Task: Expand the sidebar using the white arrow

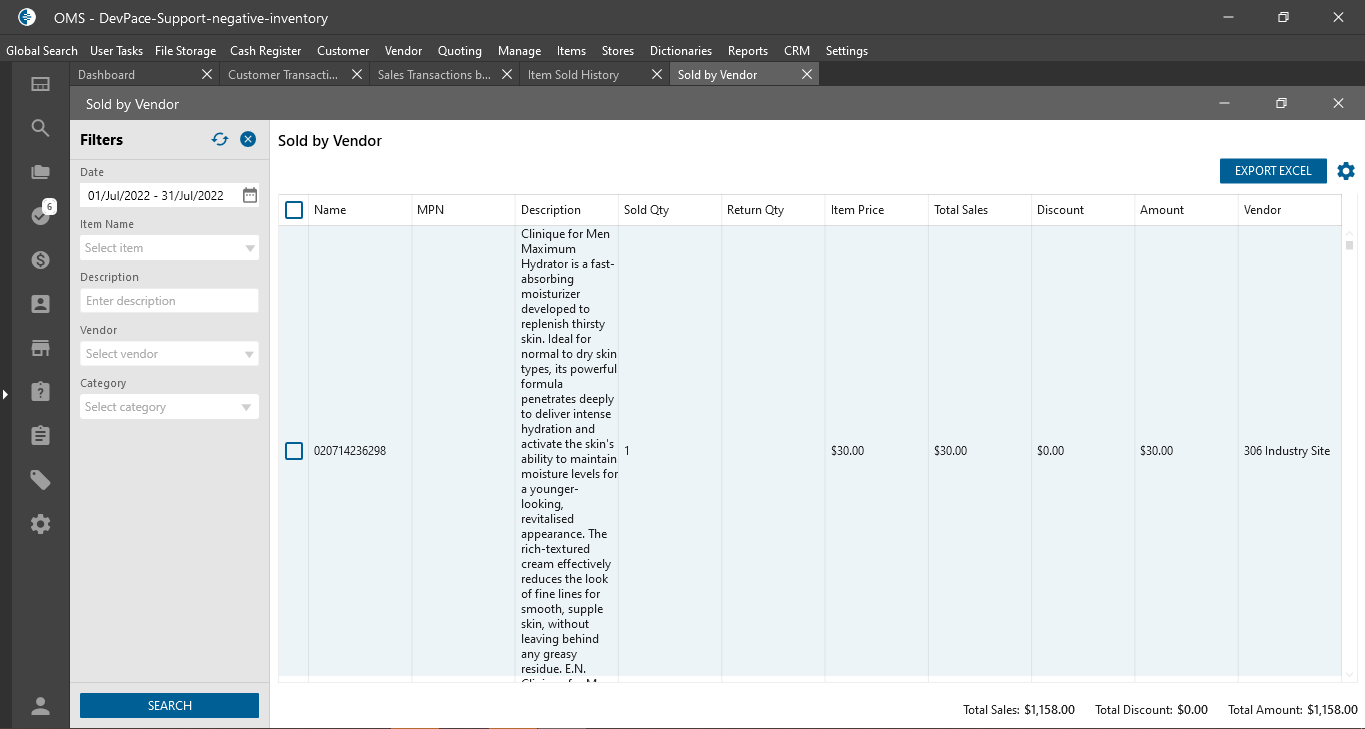Action: (5, 395)
